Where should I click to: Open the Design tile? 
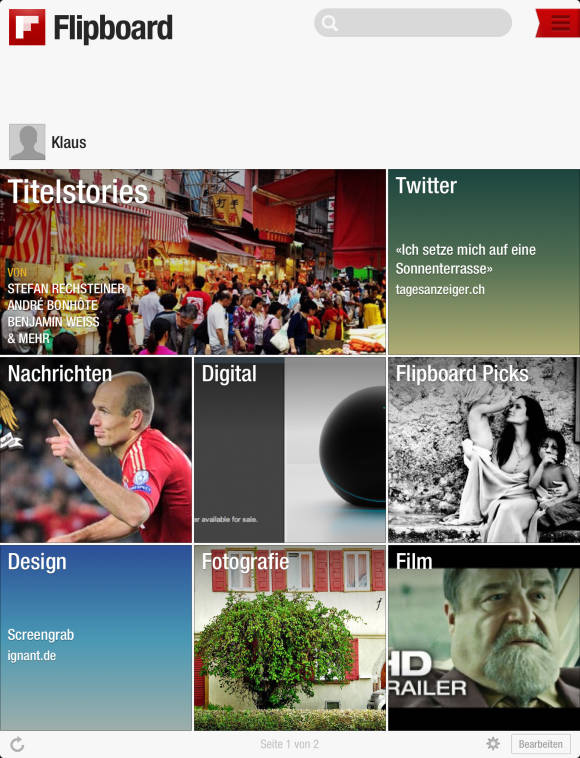(96, 638)
